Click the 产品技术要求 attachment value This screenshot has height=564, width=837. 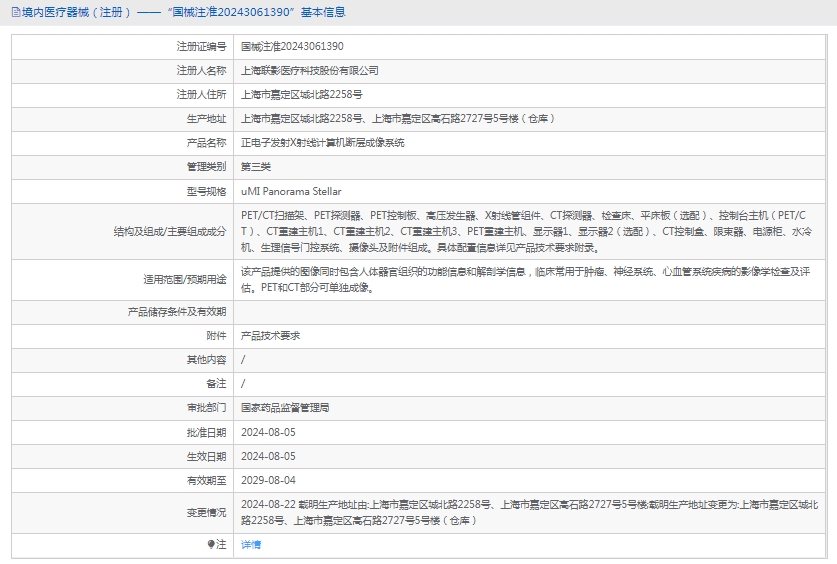pos(270,336)
